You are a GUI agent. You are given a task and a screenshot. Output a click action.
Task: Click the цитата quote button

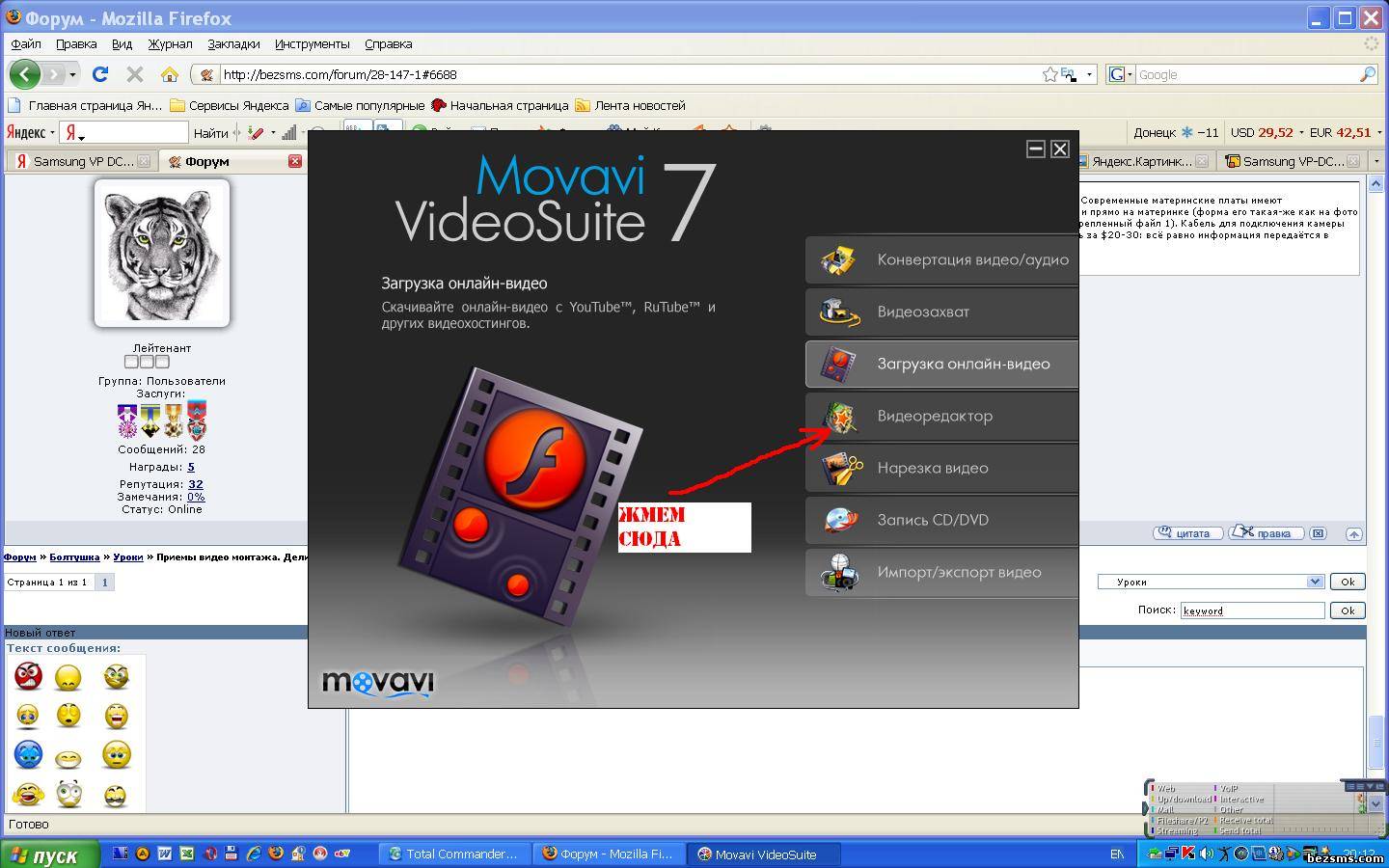pos(1187,533)
